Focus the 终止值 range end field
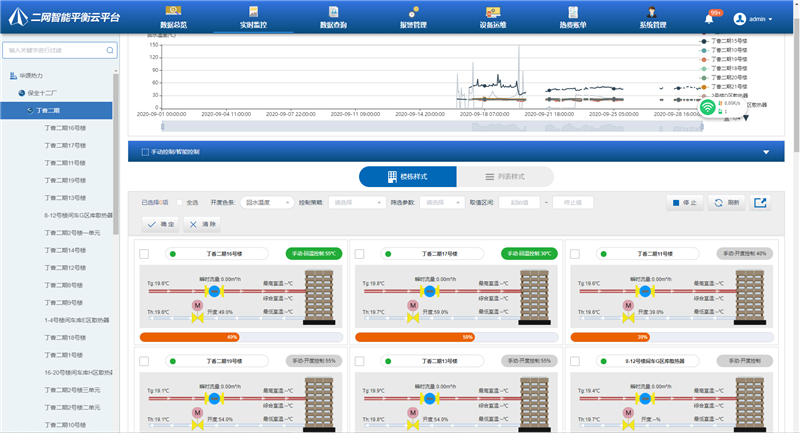The width and height of the screenshot is (800, 433). [573, 202]
